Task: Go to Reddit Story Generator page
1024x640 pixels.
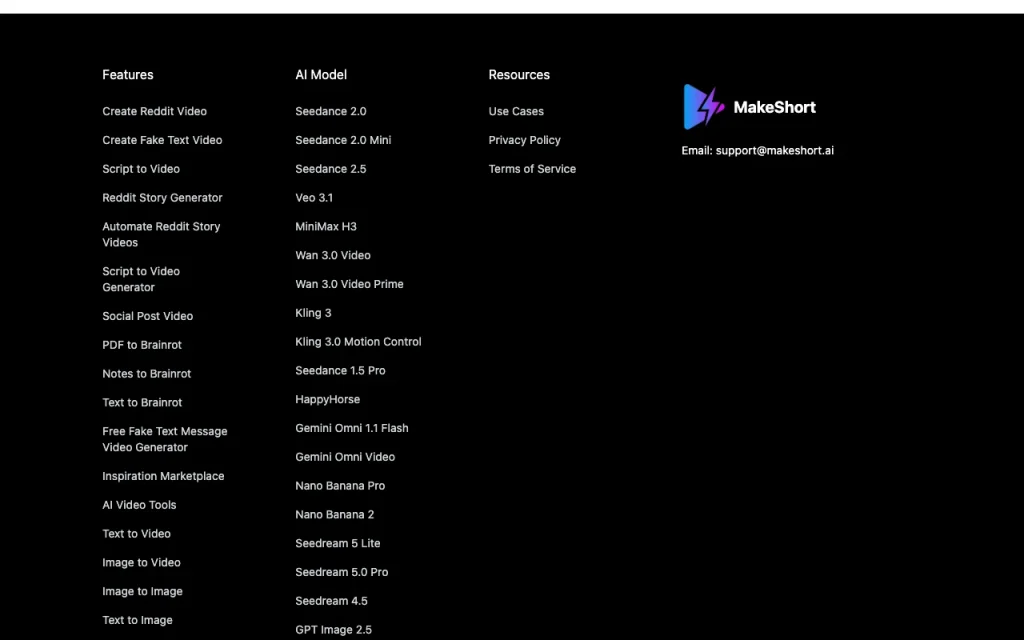Action: coord(162,197)
